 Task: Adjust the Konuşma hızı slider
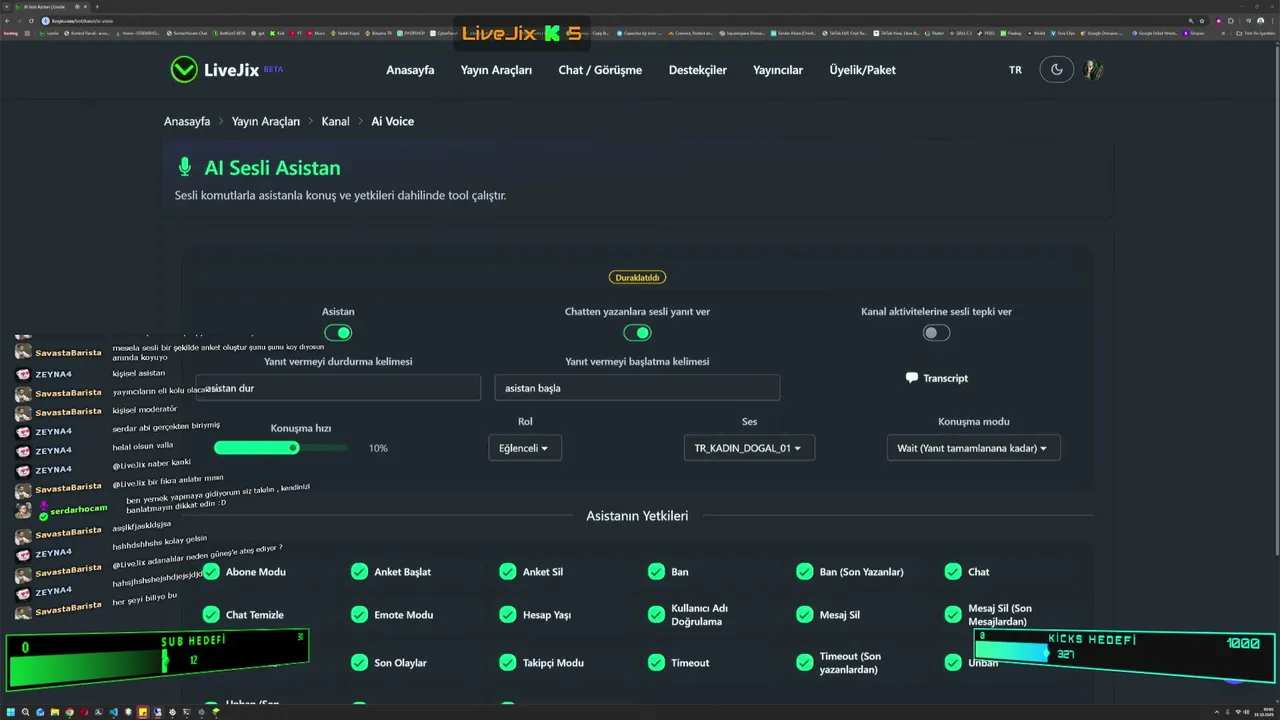pos(281,448)
